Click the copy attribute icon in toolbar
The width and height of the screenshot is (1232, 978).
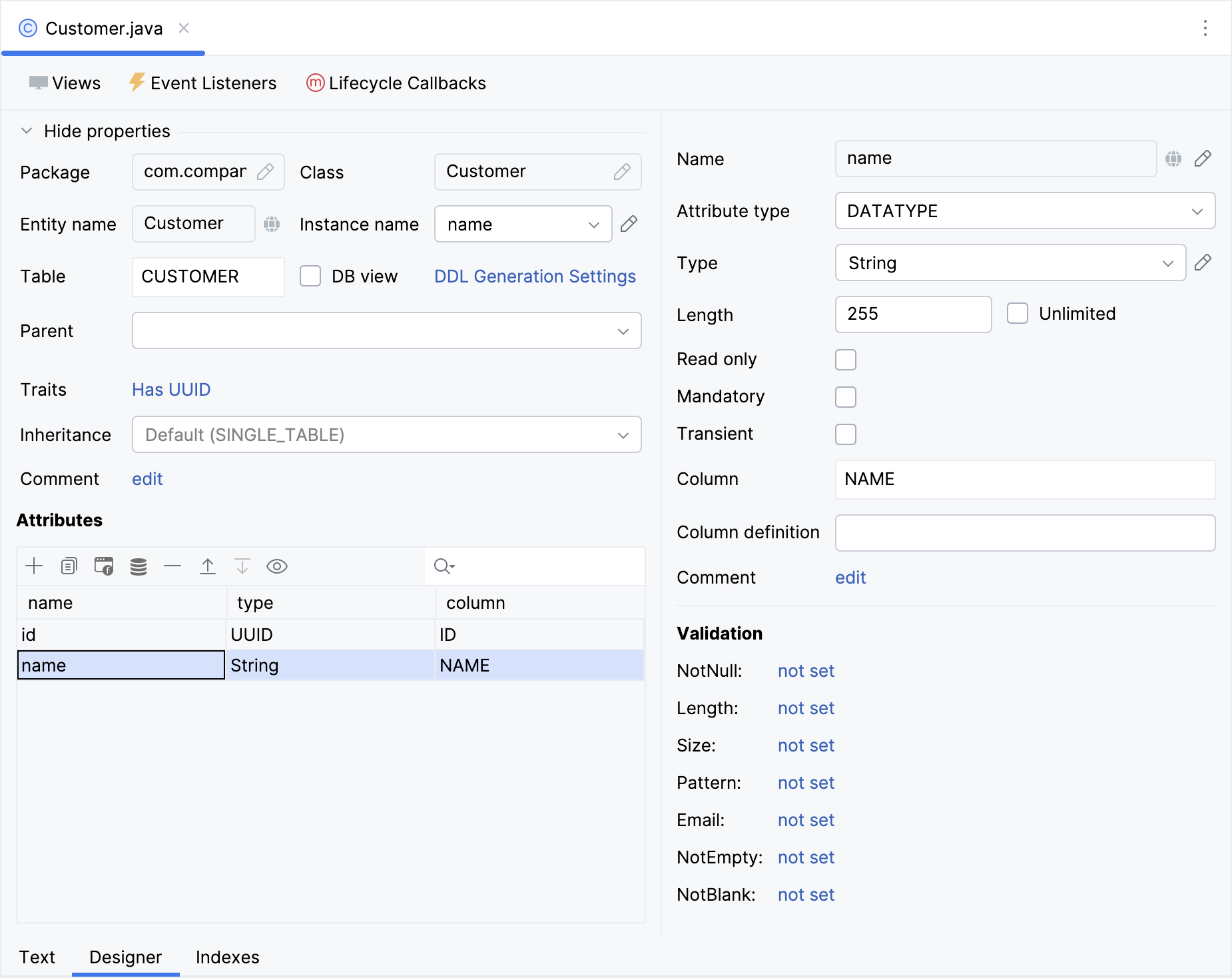pos(69,566)
